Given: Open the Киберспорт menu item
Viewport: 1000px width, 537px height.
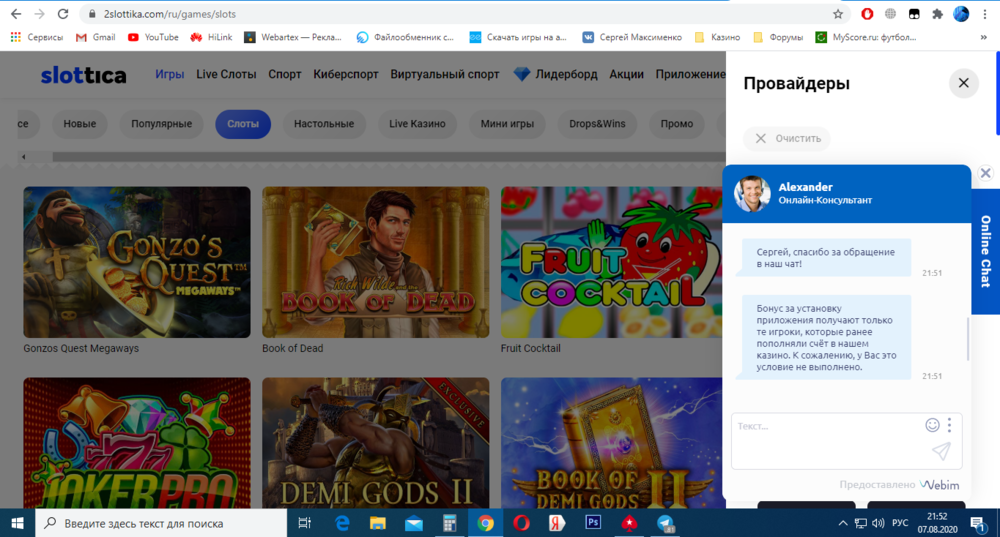Looking at the screenshot, I should tap(346, 74).
